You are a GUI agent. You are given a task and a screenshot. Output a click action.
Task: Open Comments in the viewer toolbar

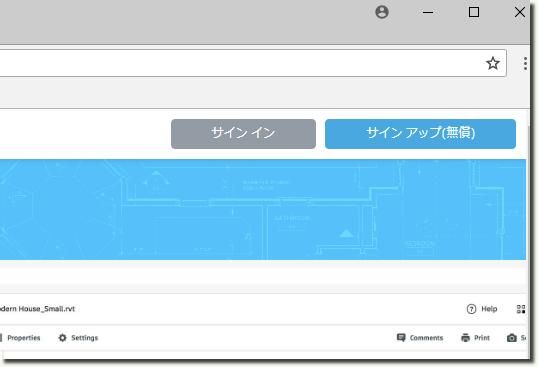(x=426, y=338)
